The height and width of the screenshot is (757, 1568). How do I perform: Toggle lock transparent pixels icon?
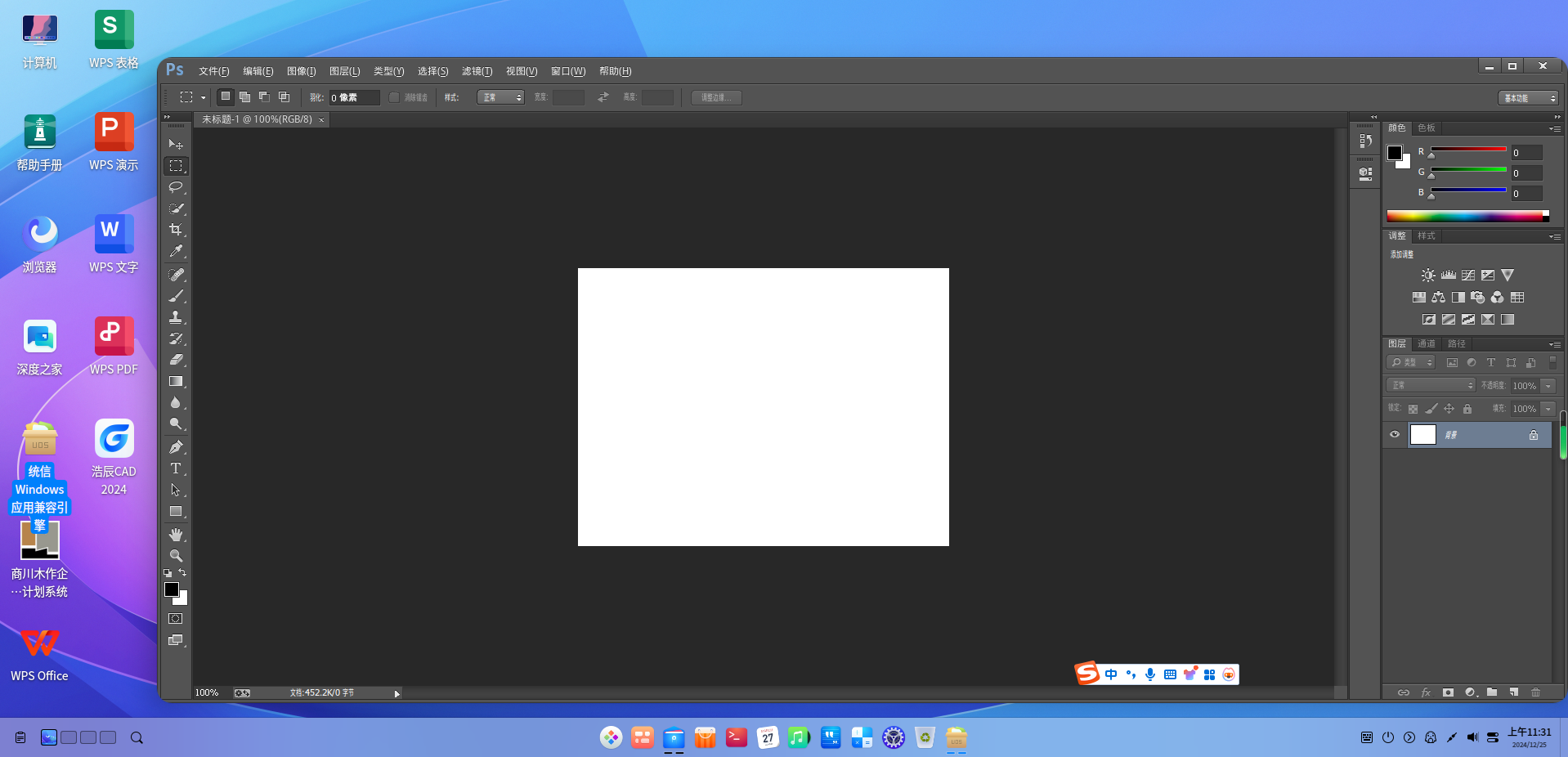[x=1413, y=409]
